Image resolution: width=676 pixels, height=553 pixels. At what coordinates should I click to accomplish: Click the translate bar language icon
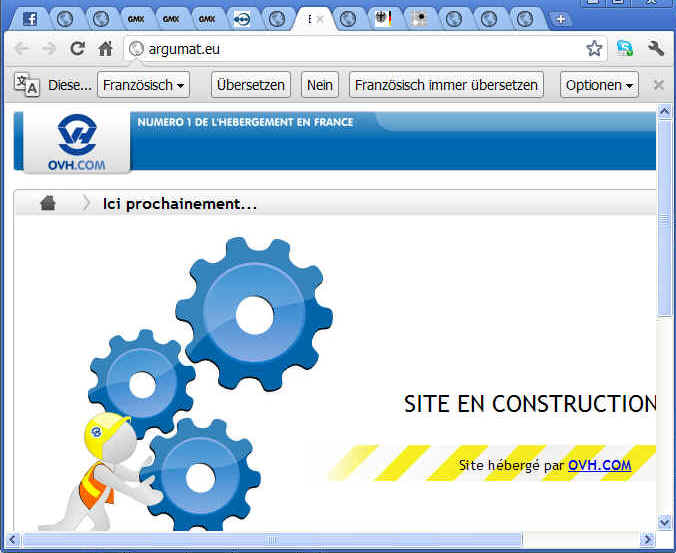[x=27, y=84]
